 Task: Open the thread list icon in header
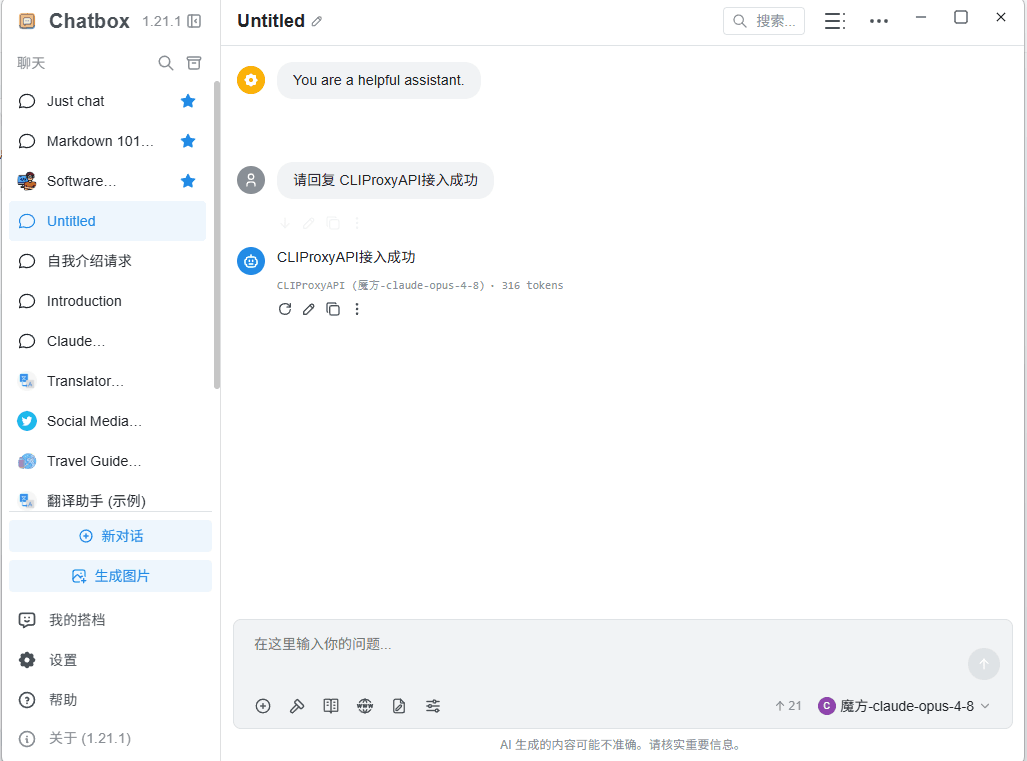pyautogui.click(x=834, y=22)
